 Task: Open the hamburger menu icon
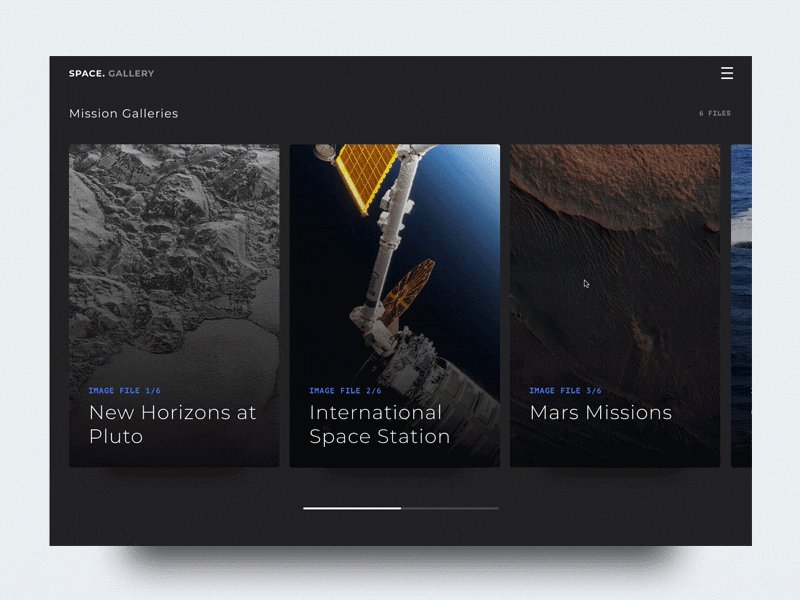click(727, 73)
